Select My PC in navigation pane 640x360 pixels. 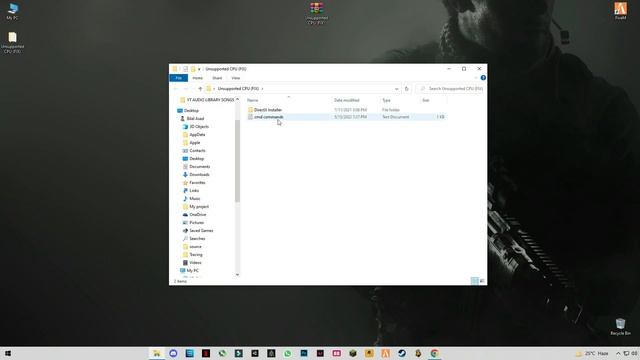tap(189, 271)
